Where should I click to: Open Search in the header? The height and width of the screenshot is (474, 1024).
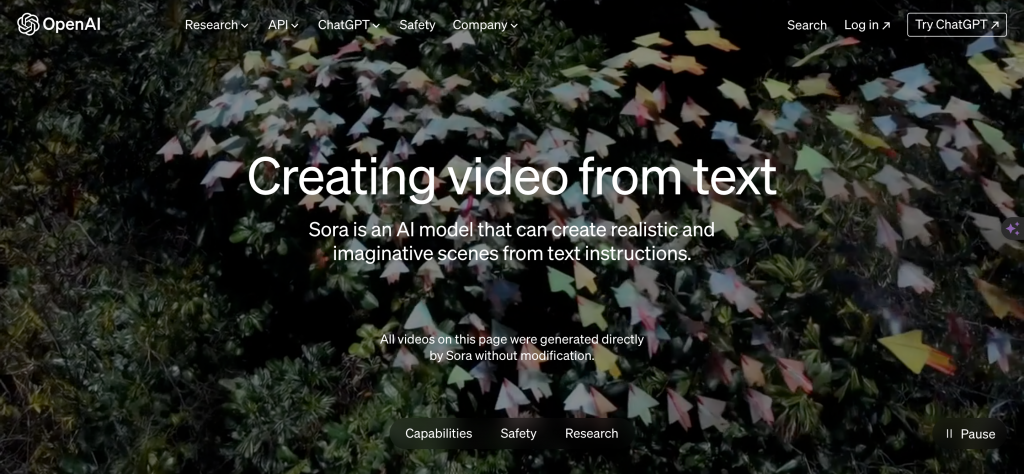pyautogui.click(x=807, y=25)
